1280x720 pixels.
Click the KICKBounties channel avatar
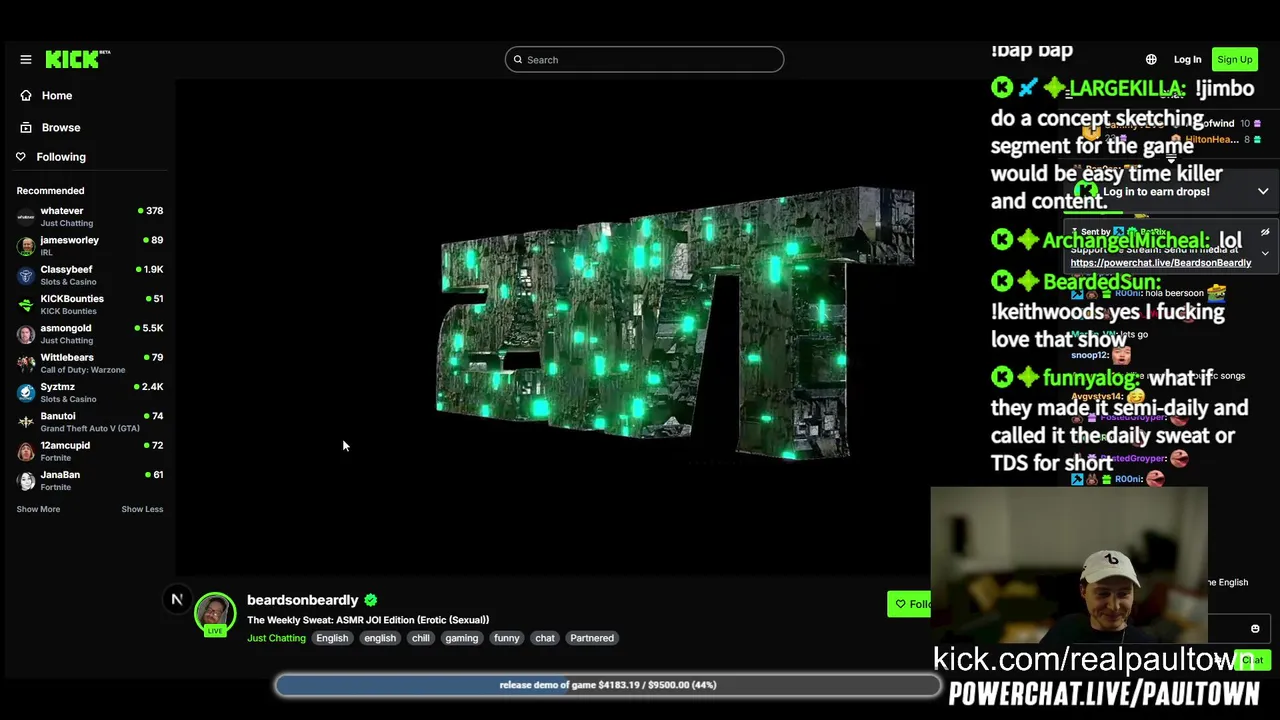coord(26,305)
